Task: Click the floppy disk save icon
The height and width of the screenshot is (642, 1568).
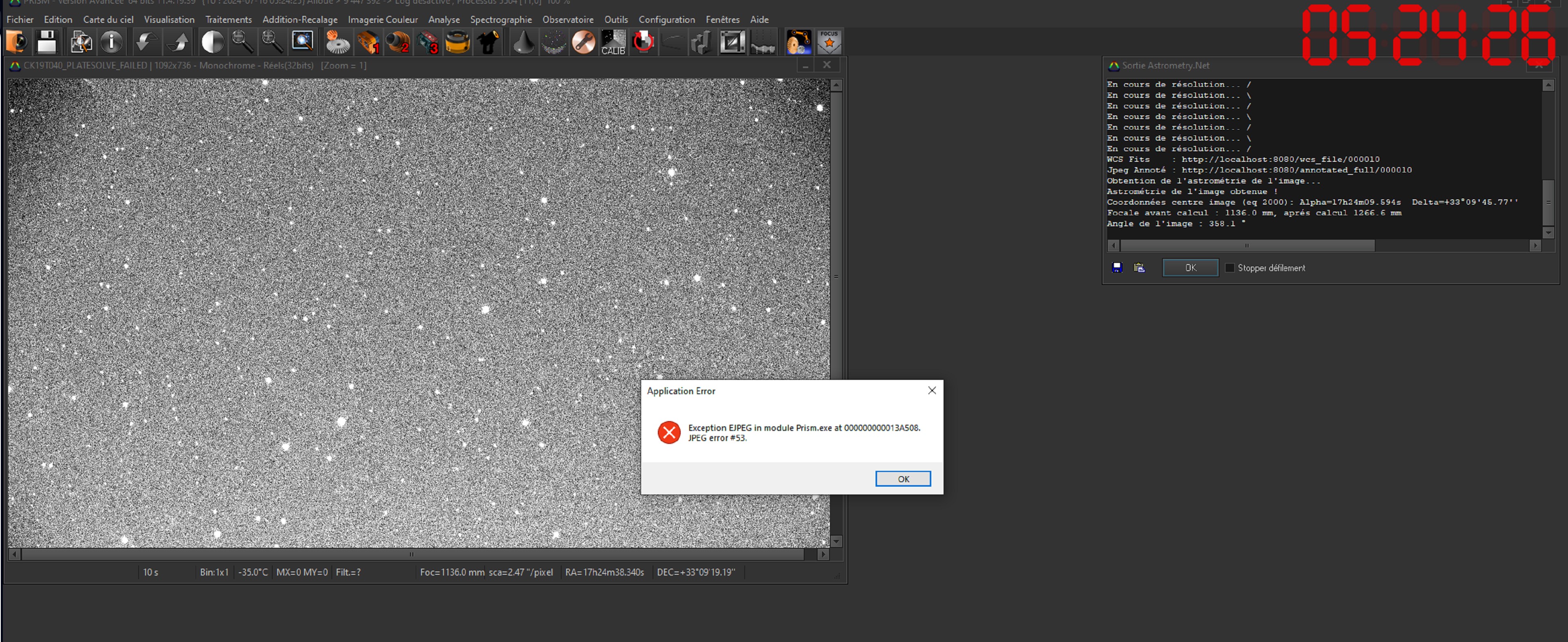Action: coord(47,42)
